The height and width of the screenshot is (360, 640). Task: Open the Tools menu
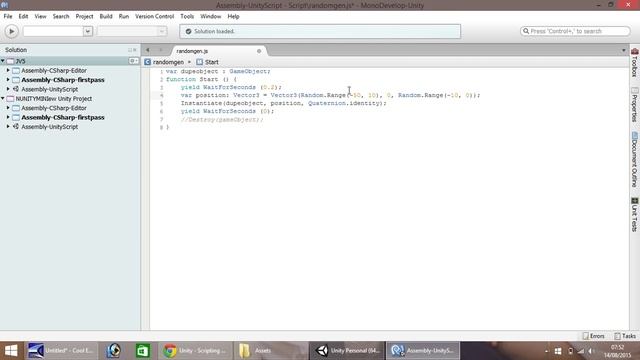(187, 16)
